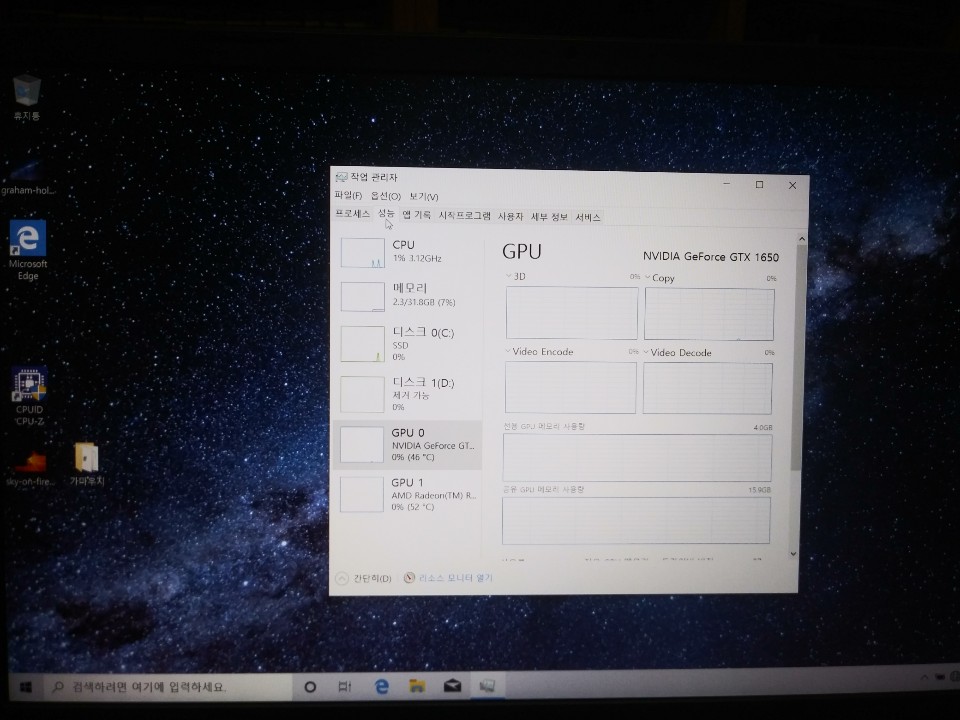The image size is (960, 720).
Task: Minimize the Task Manager window
Action: tap(727, 183)
